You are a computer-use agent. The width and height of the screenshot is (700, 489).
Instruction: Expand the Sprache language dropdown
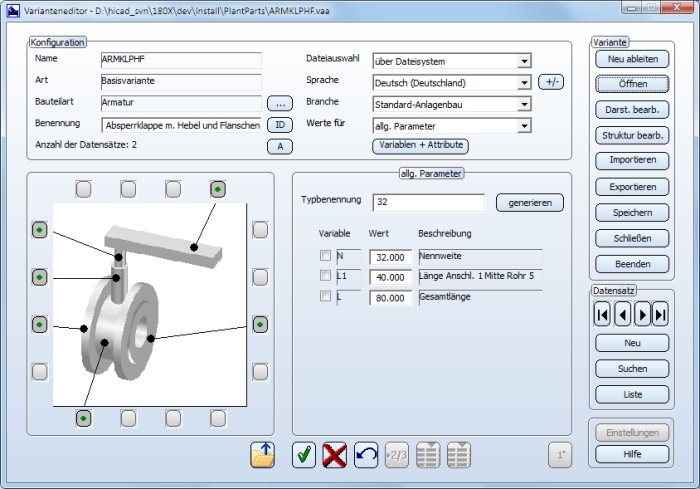click(x=524, y=83)
